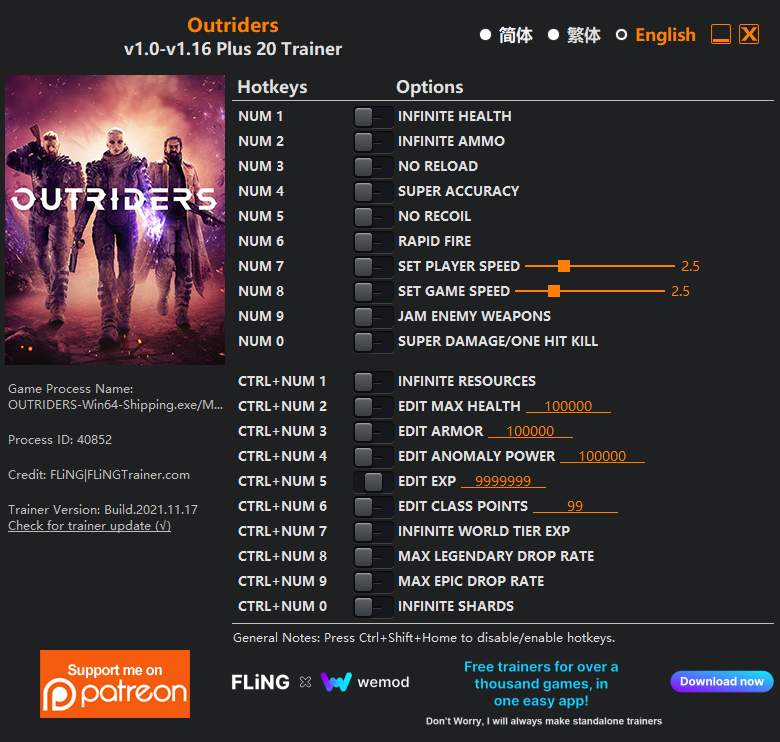
Task: Toggle Set Game Speed switch
Action: point(373,292)
